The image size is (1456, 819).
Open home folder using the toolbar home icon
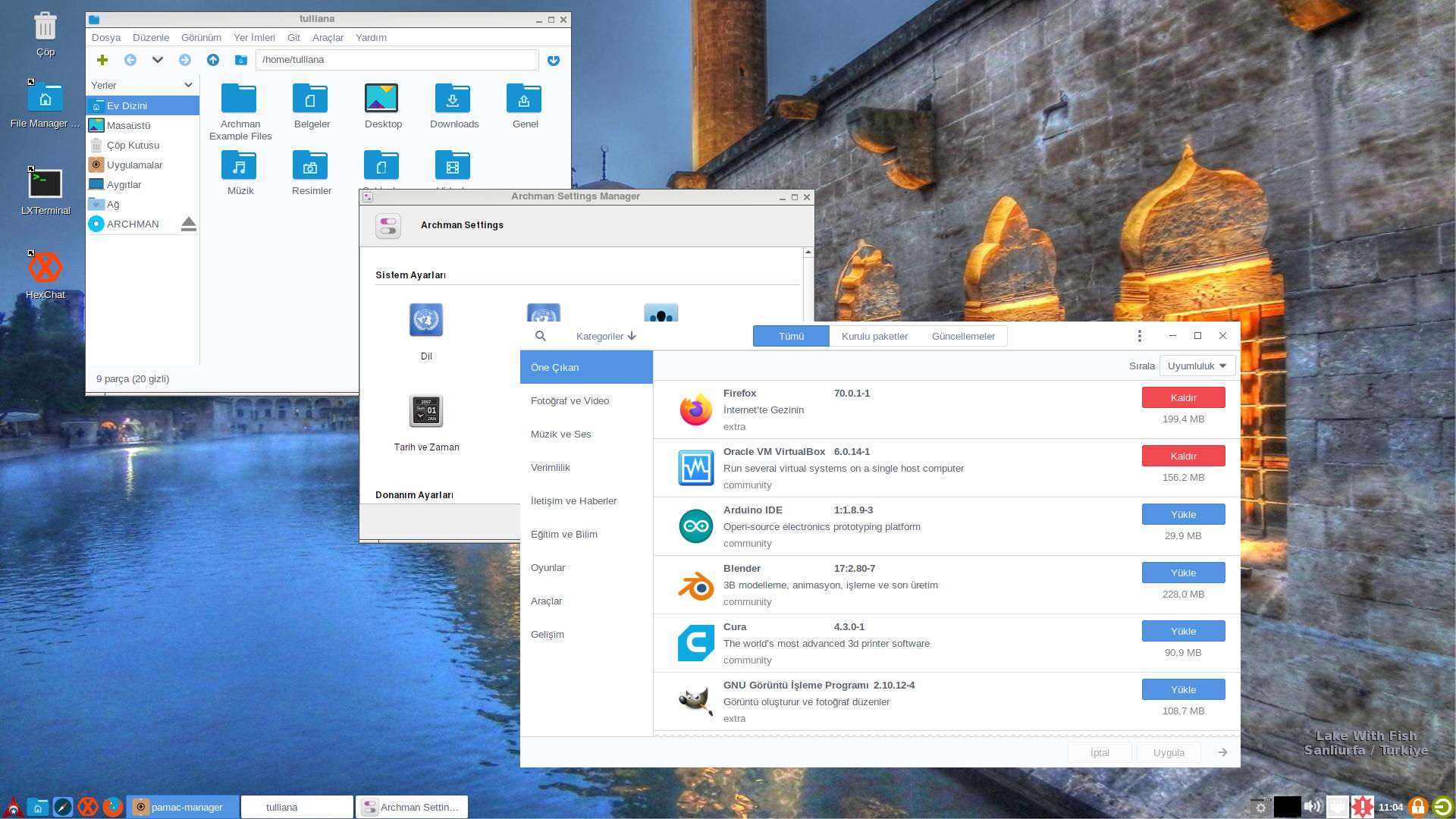pos(241,60)
